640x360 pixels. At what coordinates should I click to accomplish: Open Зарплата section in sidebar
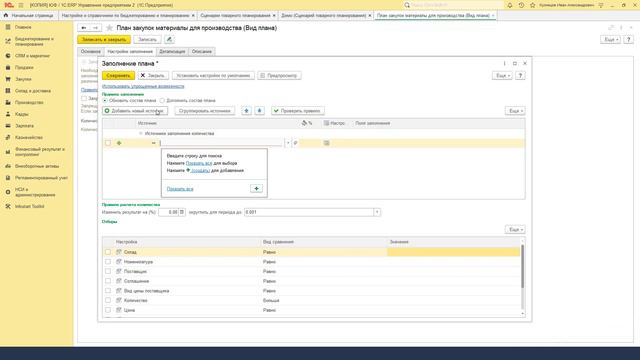coord(24,126)
